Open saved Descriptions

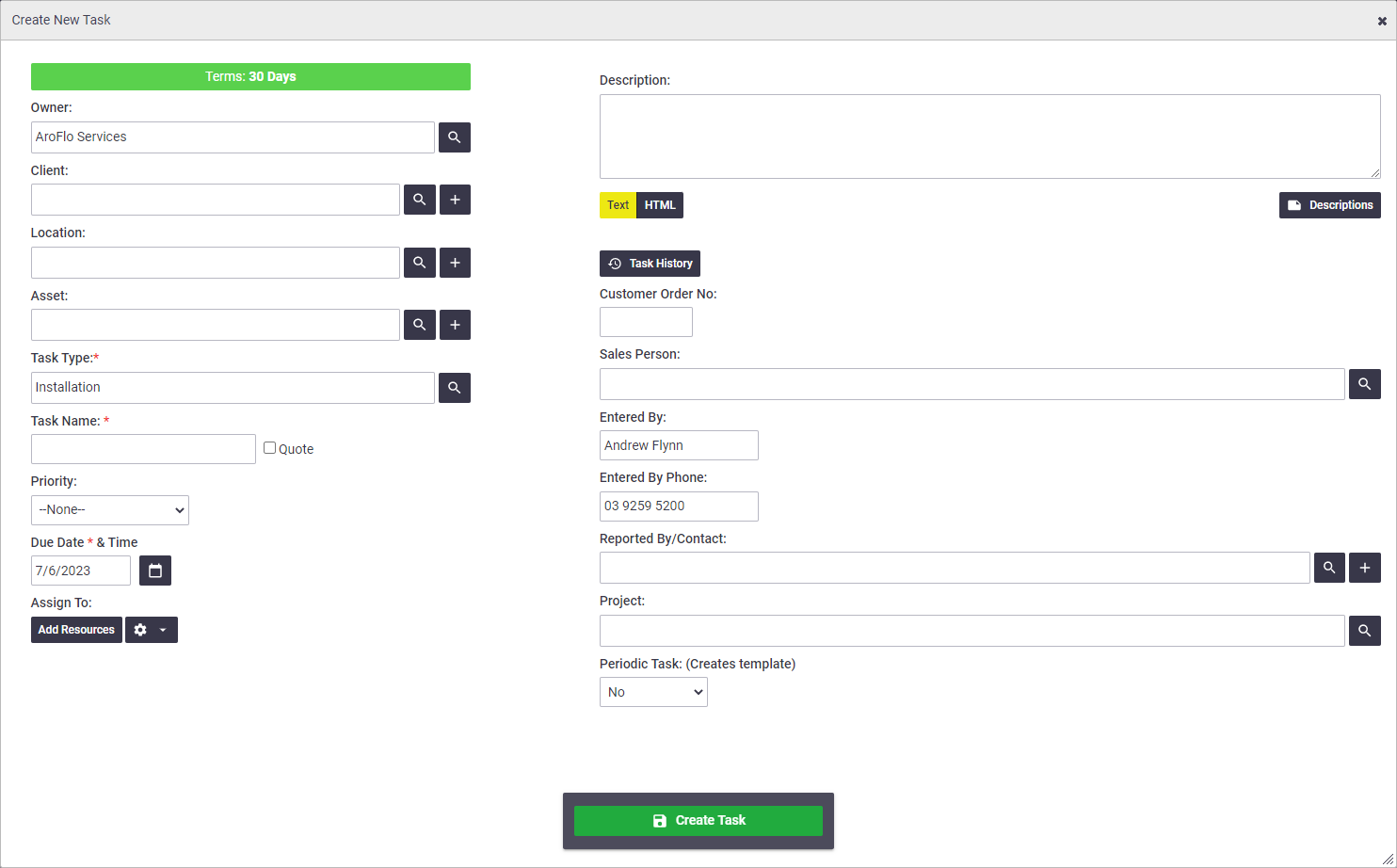point(1330,205)
